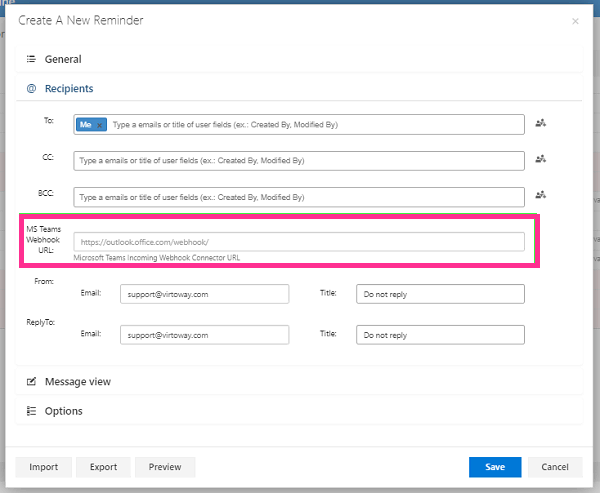
Task: Click the 'MS Teams Webhook URL:' label
Action: (44, 240)
